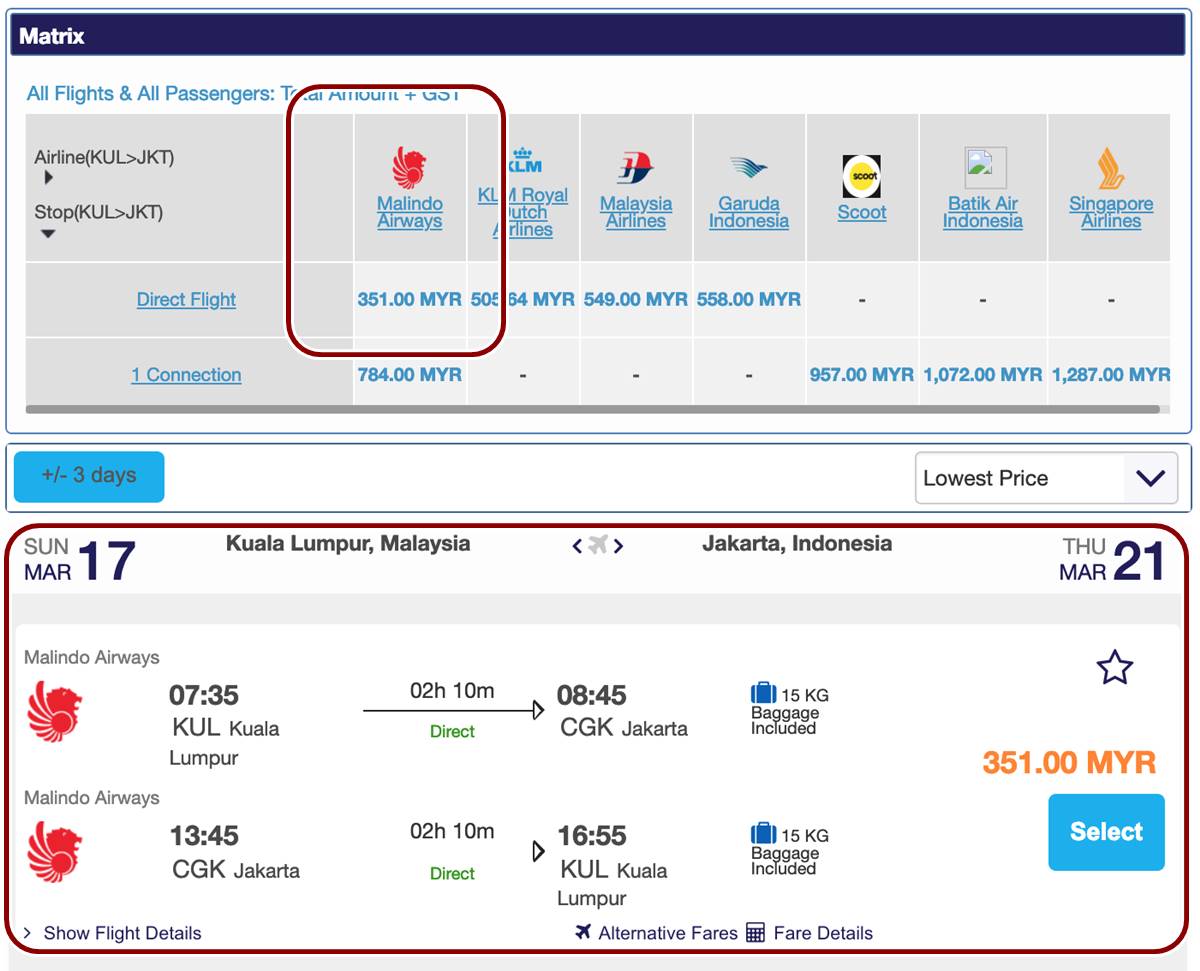
Task: Click the SUN MAR 17 departure date
Action: [80, 561]
